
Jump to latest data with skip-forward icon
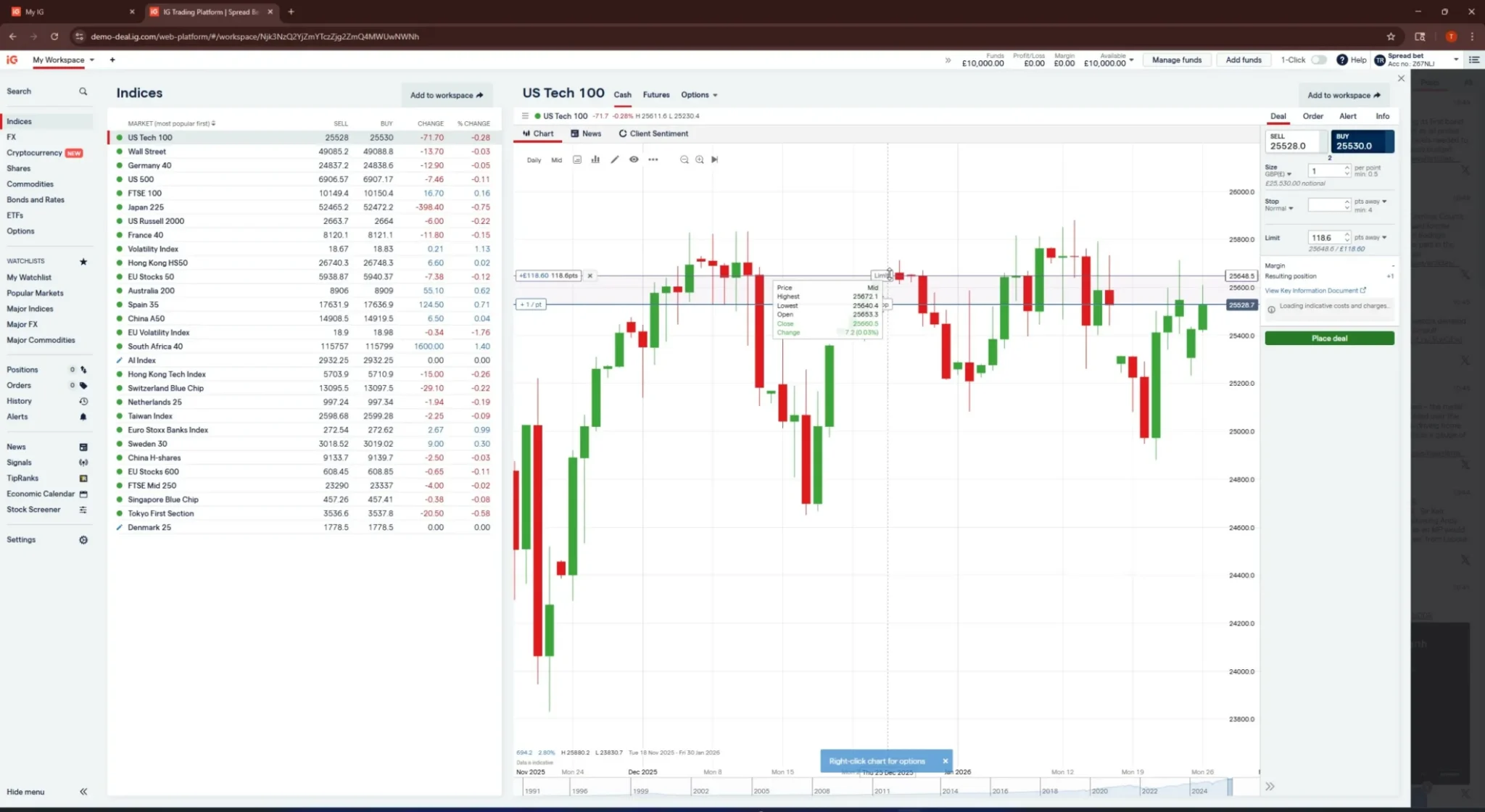[x=715, y=159]
